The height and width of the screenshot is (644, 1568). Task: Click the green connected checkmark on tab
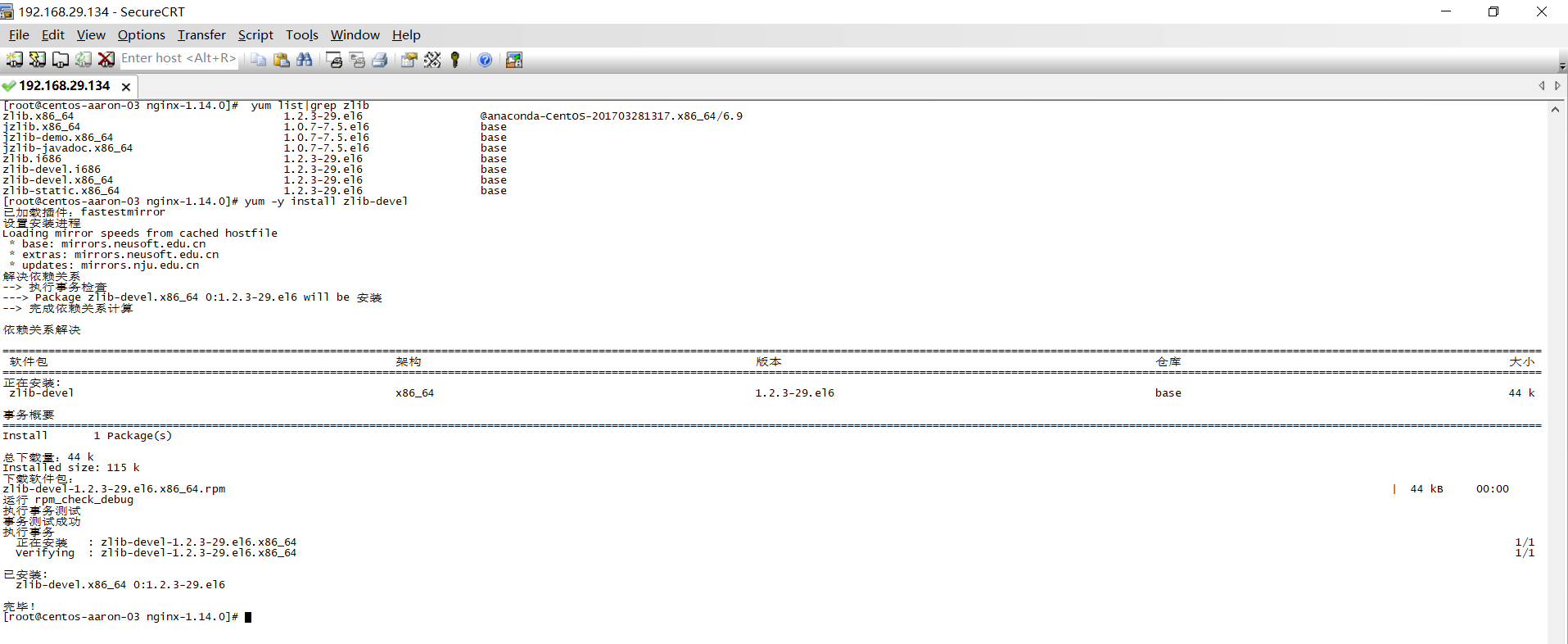click(9, 86)
